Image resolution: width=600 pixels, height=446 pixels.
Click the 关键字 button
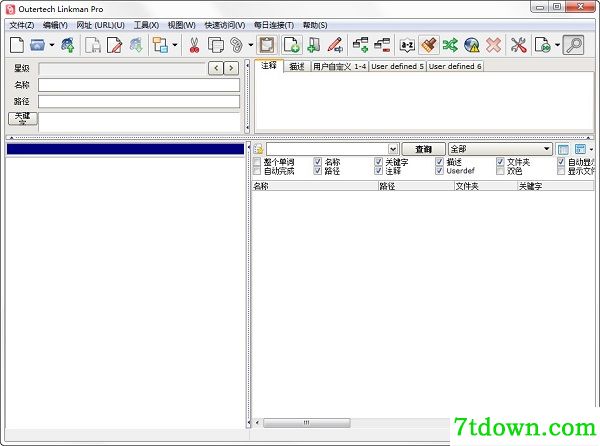23,118
